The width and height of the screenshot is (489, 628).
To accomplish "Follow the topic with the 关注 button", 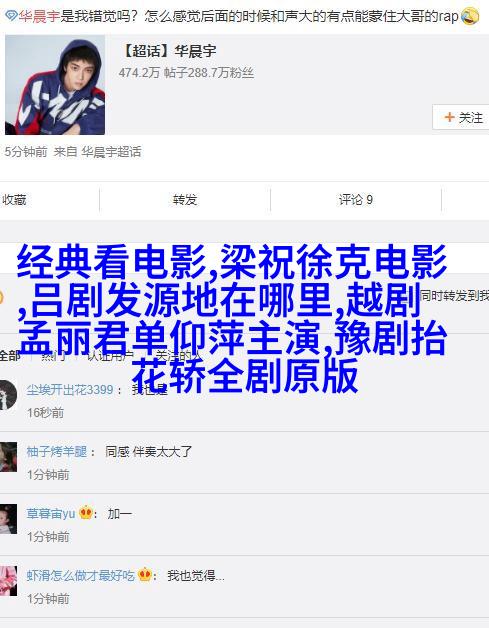I will [x=461, y=117].
